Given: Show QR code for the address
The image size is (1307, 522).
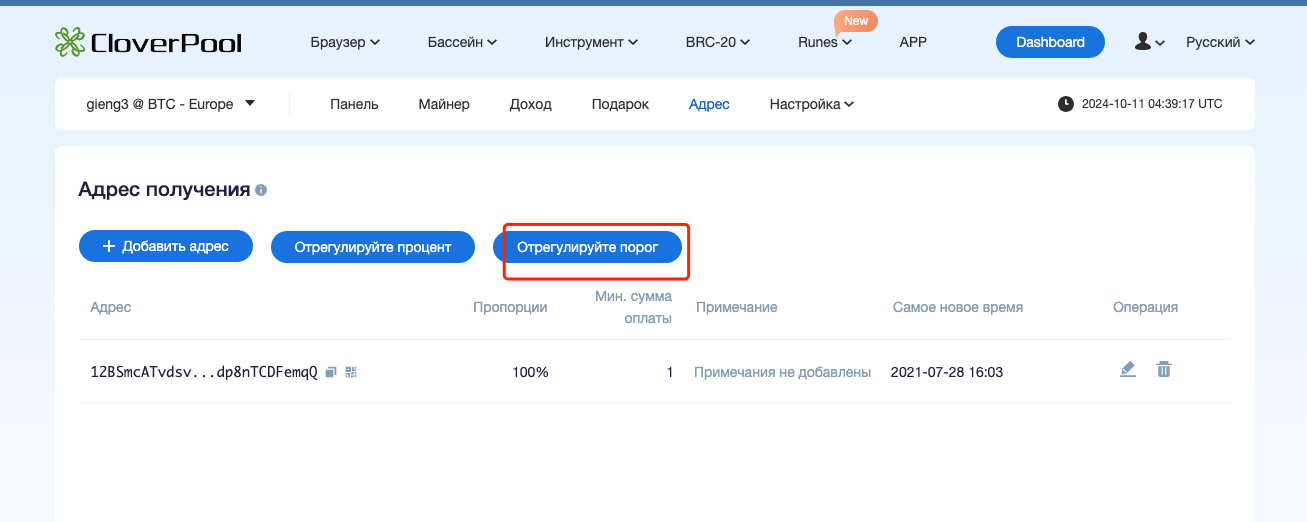Looking at the screenshot, I should pos(351,372).
